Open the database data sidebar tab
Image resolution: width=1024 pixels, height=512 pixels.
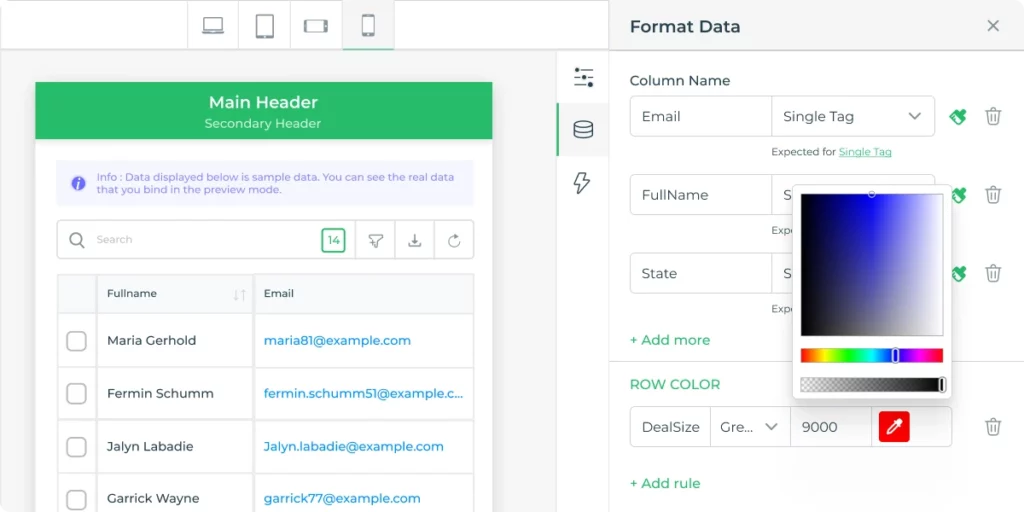pyautogui.click(x=583, y=129)
